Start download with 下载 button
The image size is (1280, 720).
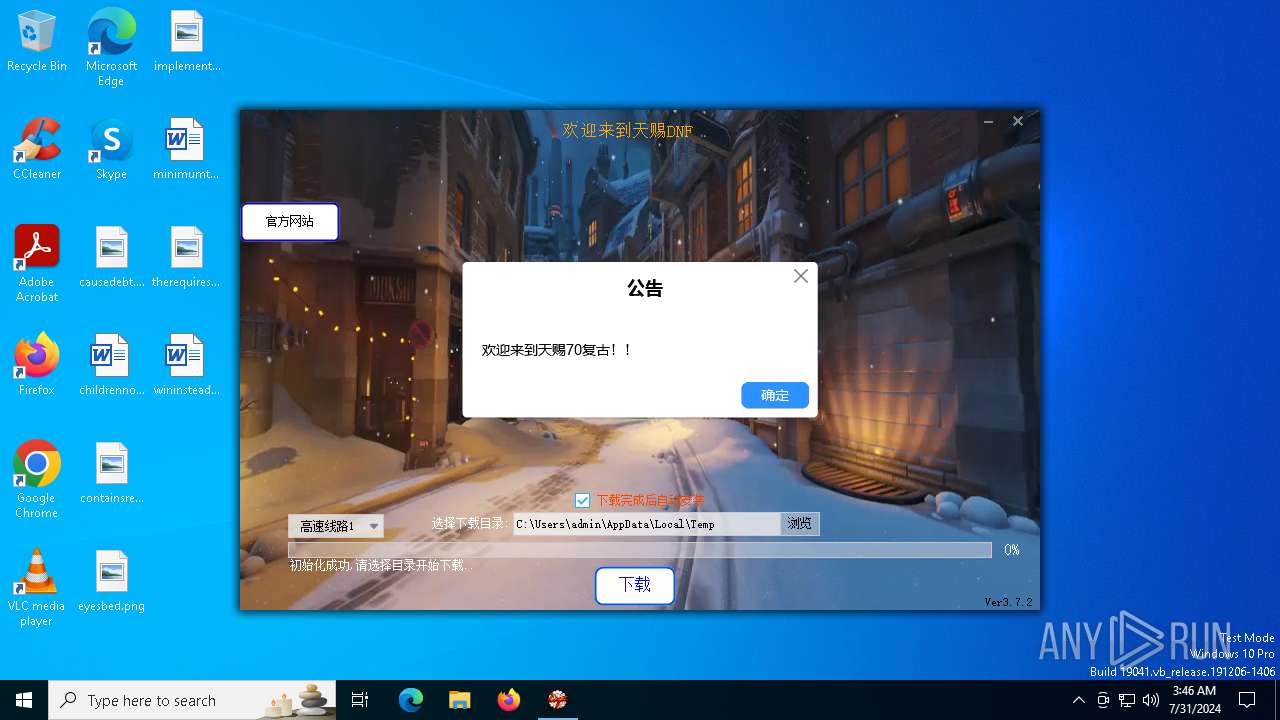(635, 585)
